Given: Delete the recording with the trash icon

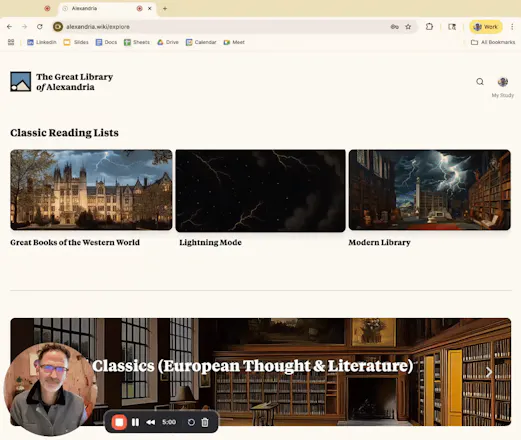Looking at the screenshot, I should click(x=205, y=422).
